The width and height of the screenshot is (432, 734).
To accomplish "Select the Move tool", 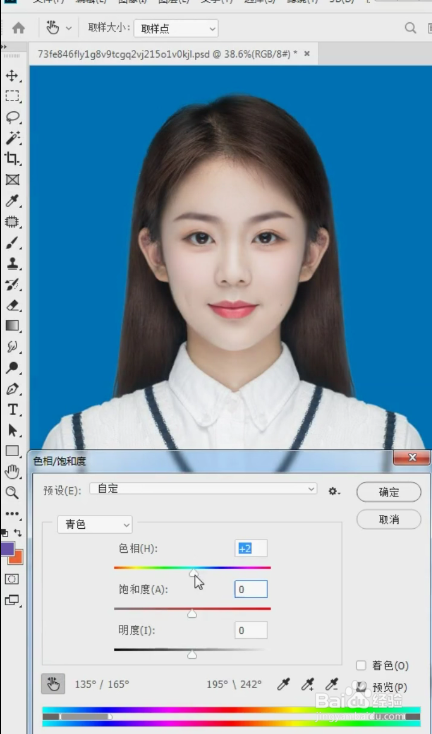I will [12, 76].
